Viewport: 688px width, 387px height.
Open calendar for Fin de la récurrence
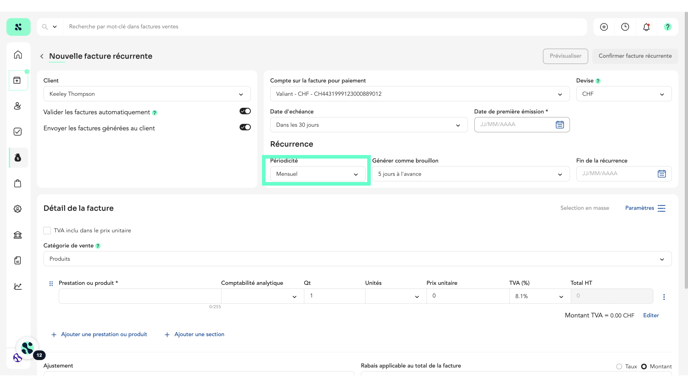[662, 174]
